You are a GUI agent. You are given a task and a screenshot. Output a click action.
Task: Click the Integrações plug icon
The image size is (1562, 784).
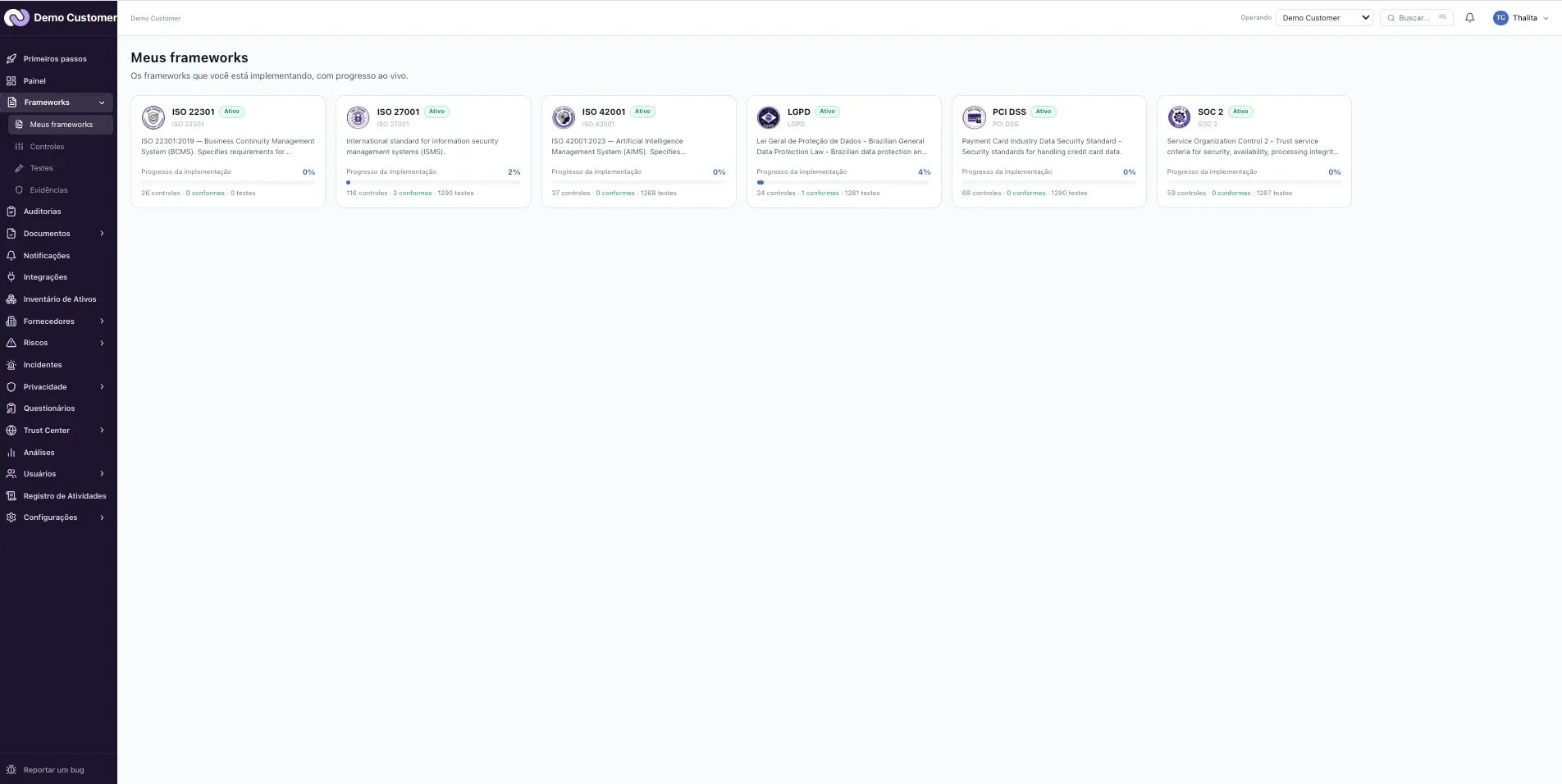[x=11, y=277]
